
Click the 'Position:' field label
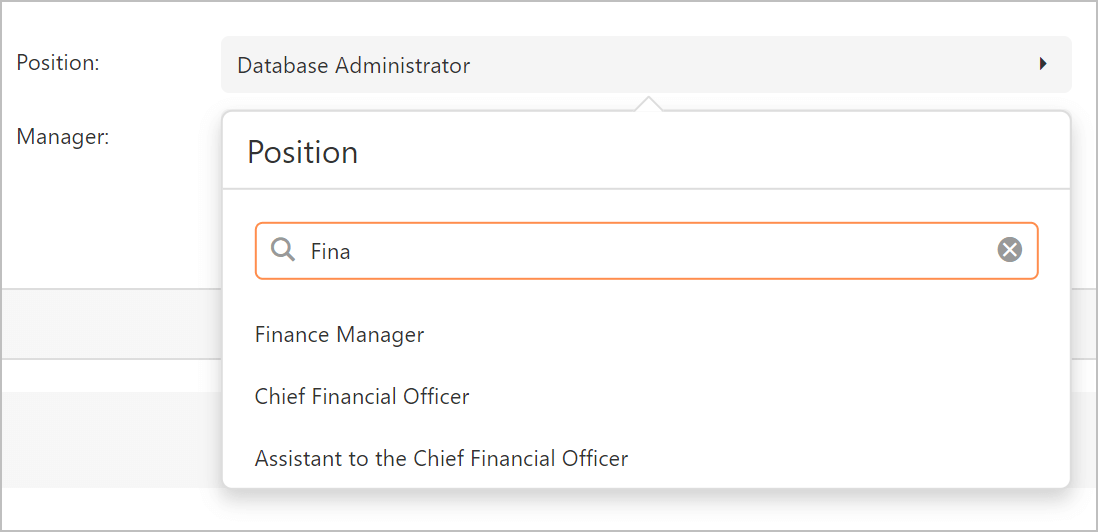(x=58, y=62)
